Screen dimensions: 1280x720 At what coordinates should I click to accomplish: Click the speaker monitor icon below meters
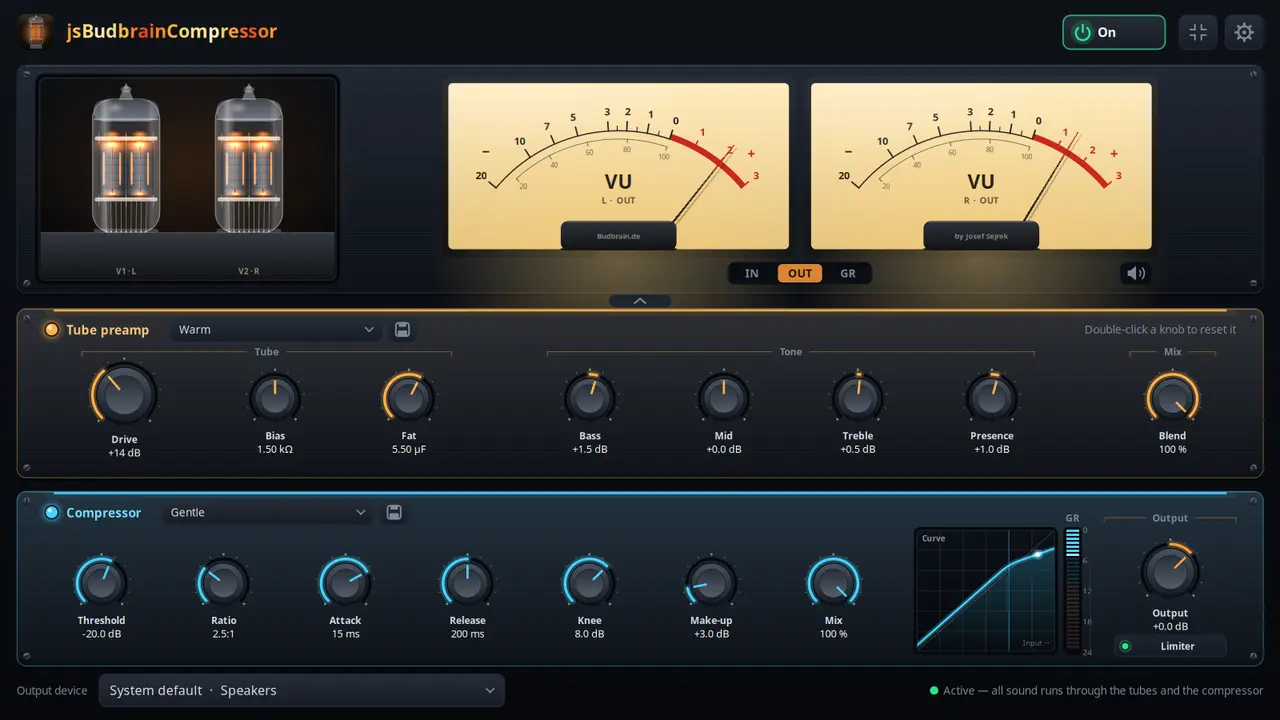pyautogui.click(x=1135, y=273)
